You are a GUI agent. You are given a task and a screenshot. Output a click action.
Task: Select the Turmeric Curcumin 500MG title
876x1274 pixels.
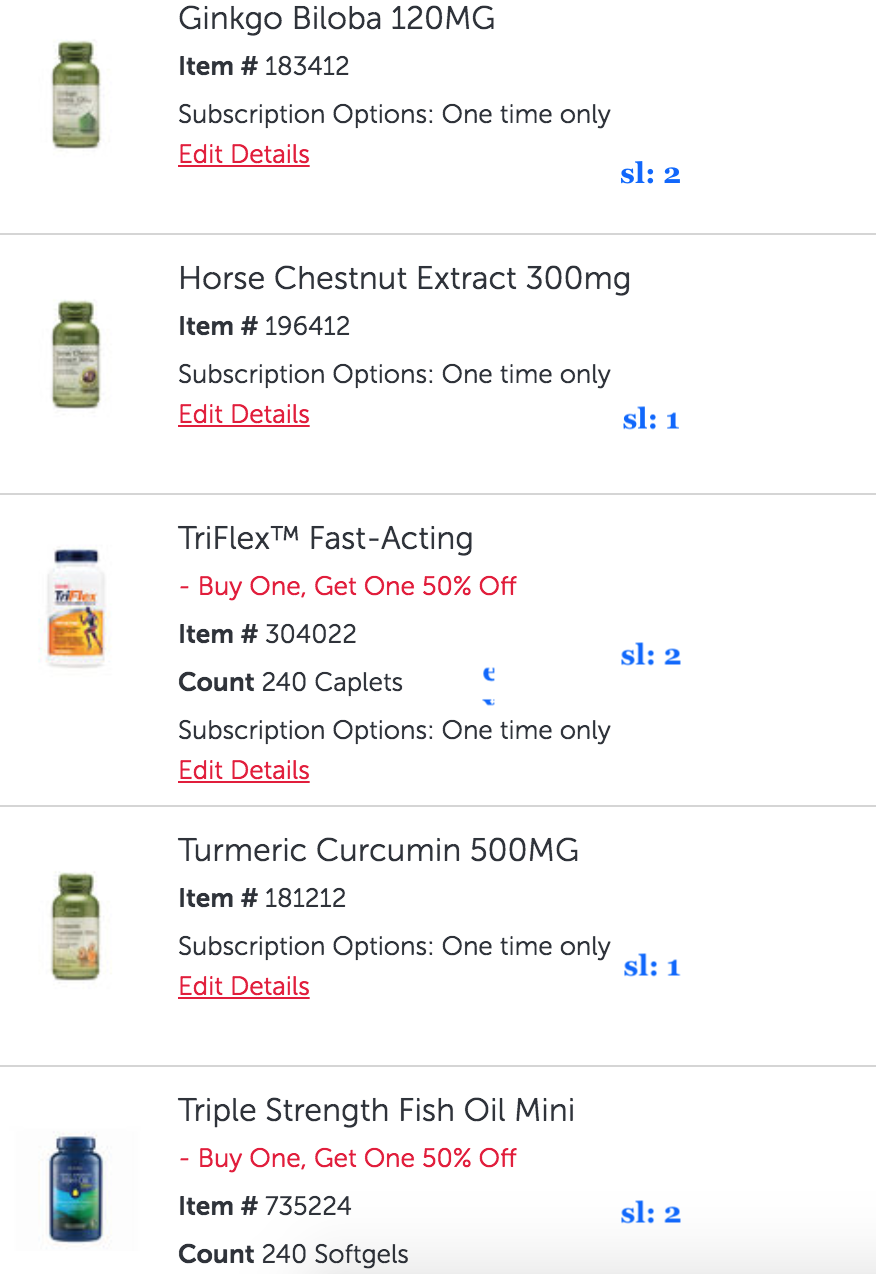[378, 851]
